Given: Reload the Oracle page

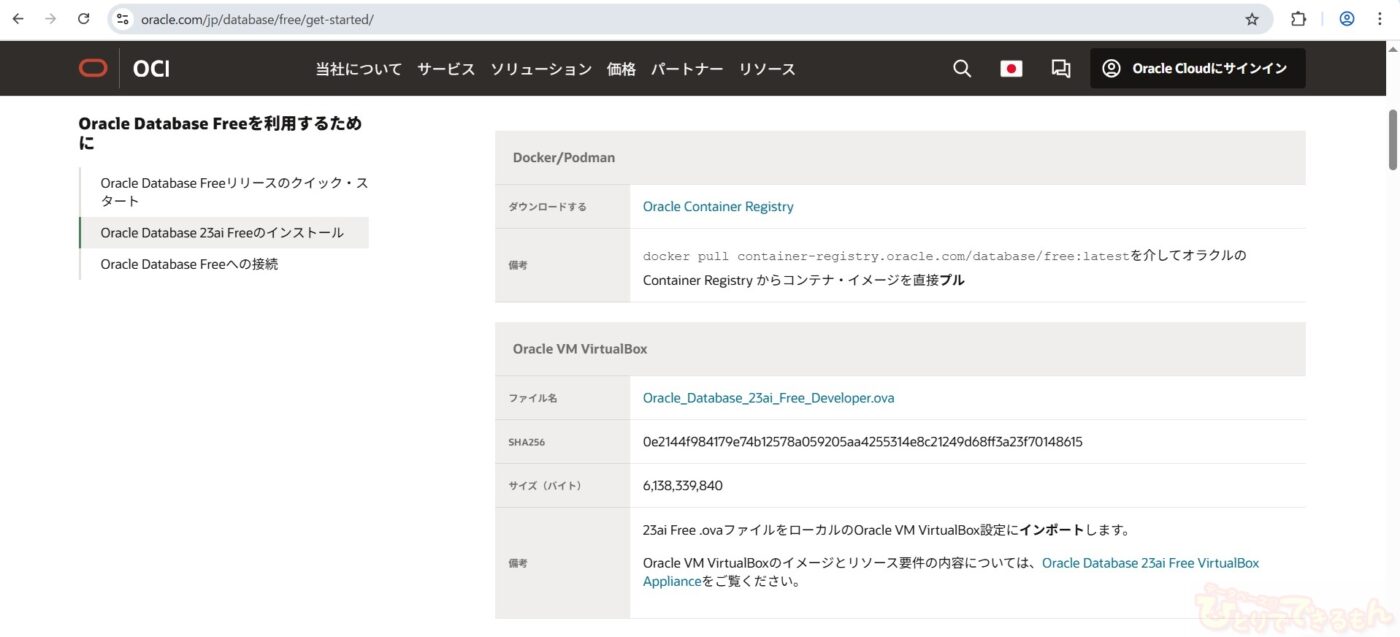Looking at the screenshot, I should 84,19.
